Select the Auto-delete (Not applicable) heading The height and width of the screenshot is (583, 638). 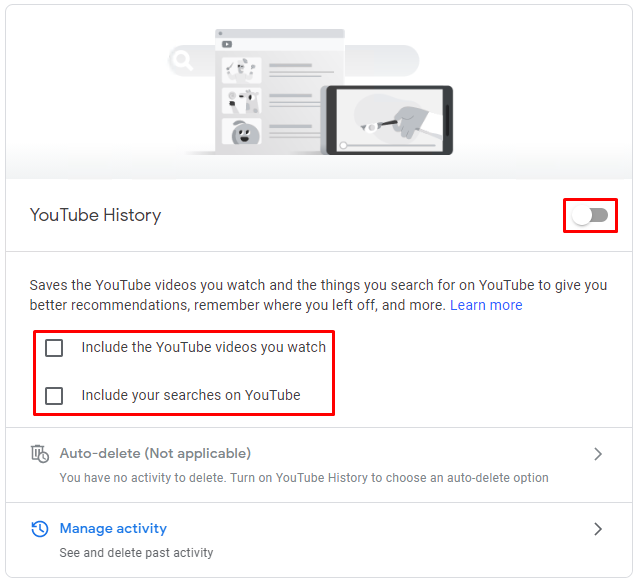click(155, 453)
